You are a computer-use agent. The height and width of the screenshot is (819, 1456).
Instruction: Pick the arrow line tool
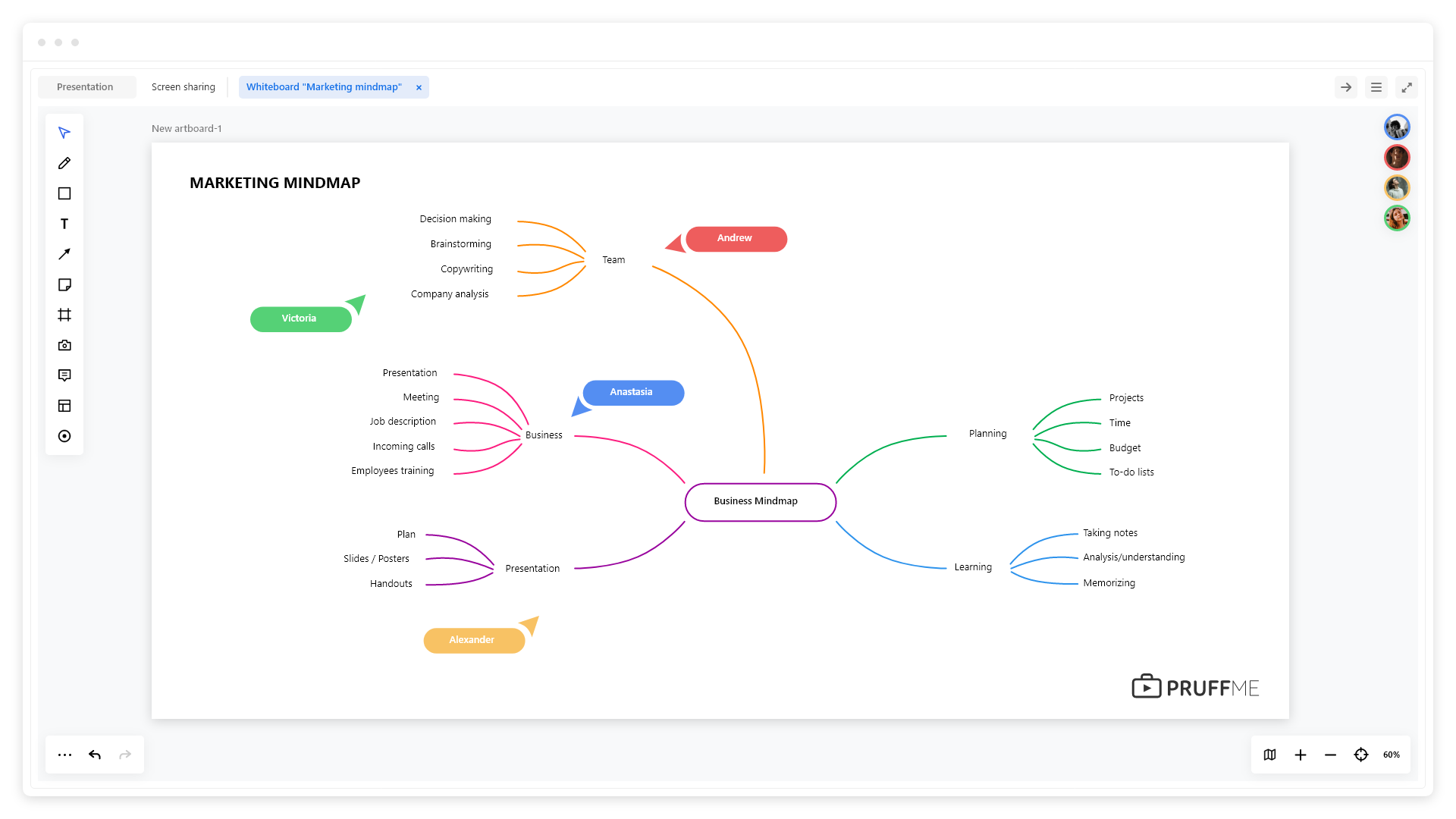tap(64, 254)
